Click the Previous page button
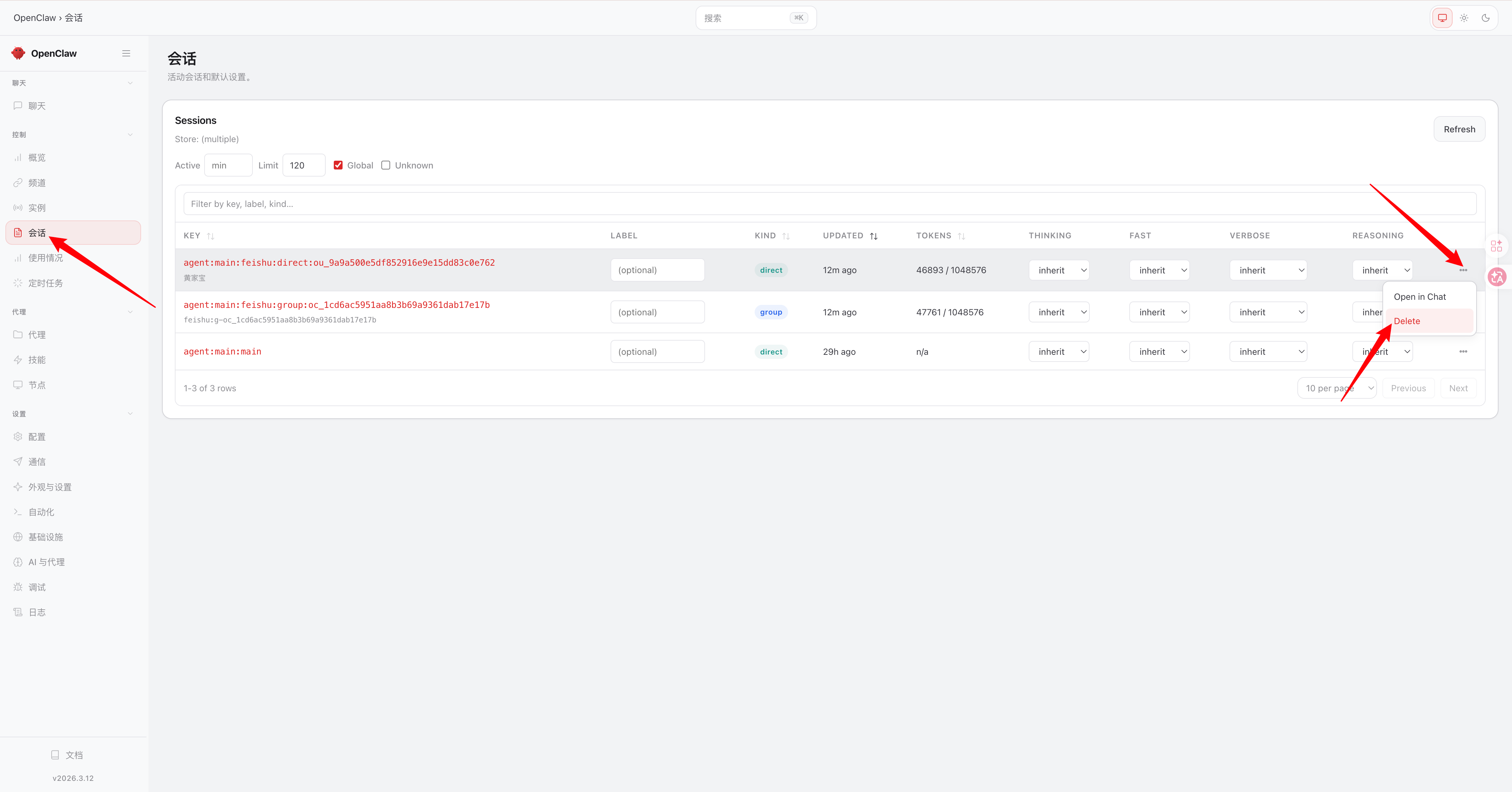This screenshot has height=792, width=1512. [1408, 388]
